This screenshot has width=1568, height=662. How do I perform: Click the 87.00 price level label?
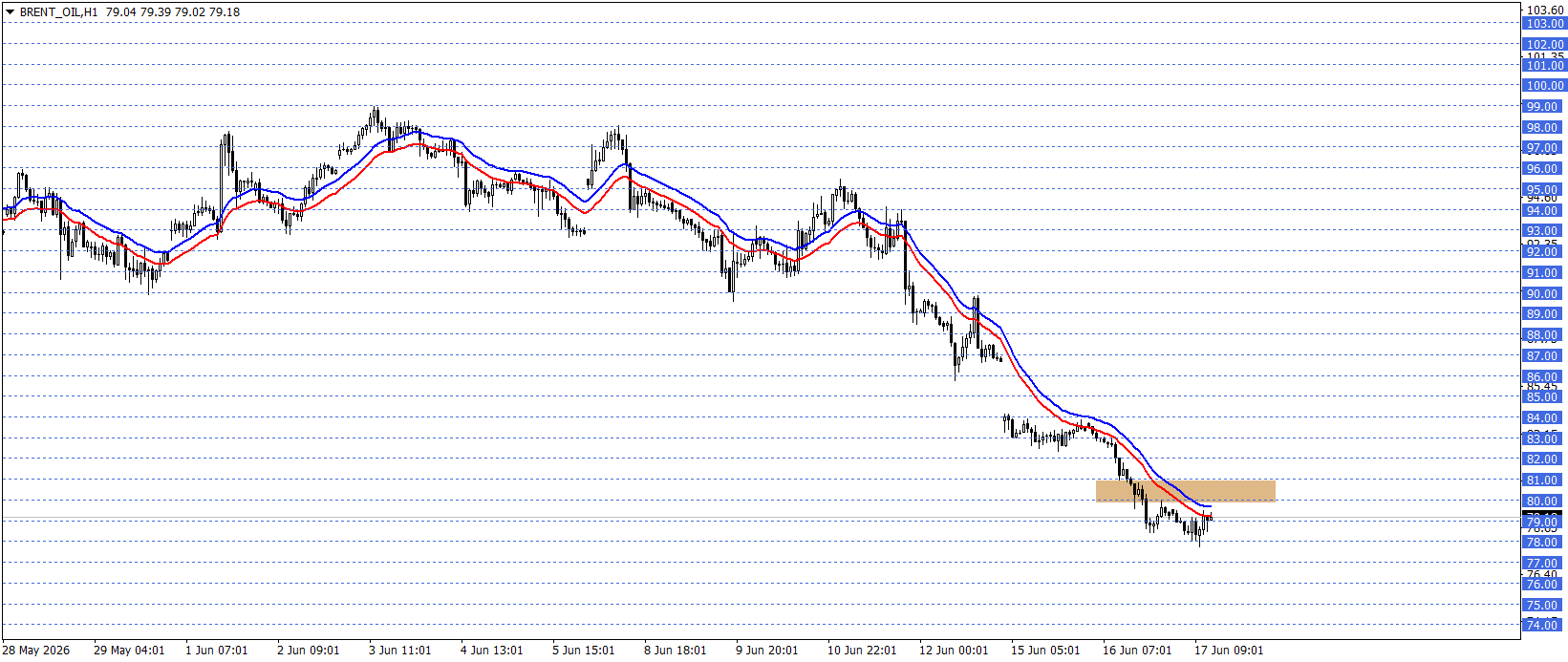point(1544,356)
